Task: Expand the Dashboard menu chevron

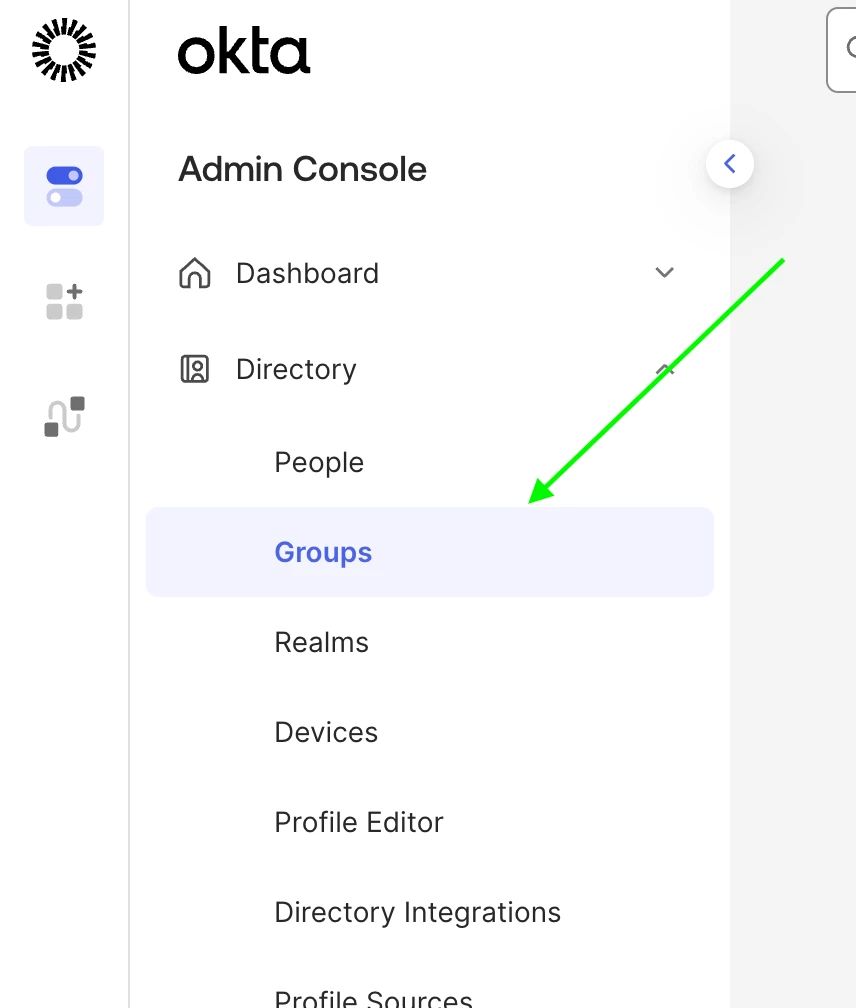Action: pyautogui.click(x=664, y=273)
